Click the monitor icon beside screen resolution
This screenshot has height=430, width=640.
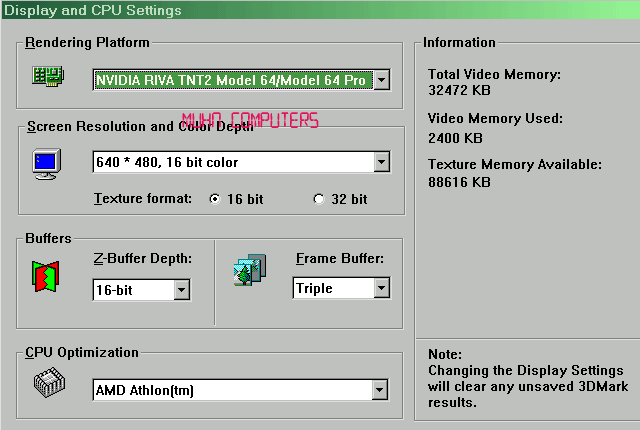47,164
